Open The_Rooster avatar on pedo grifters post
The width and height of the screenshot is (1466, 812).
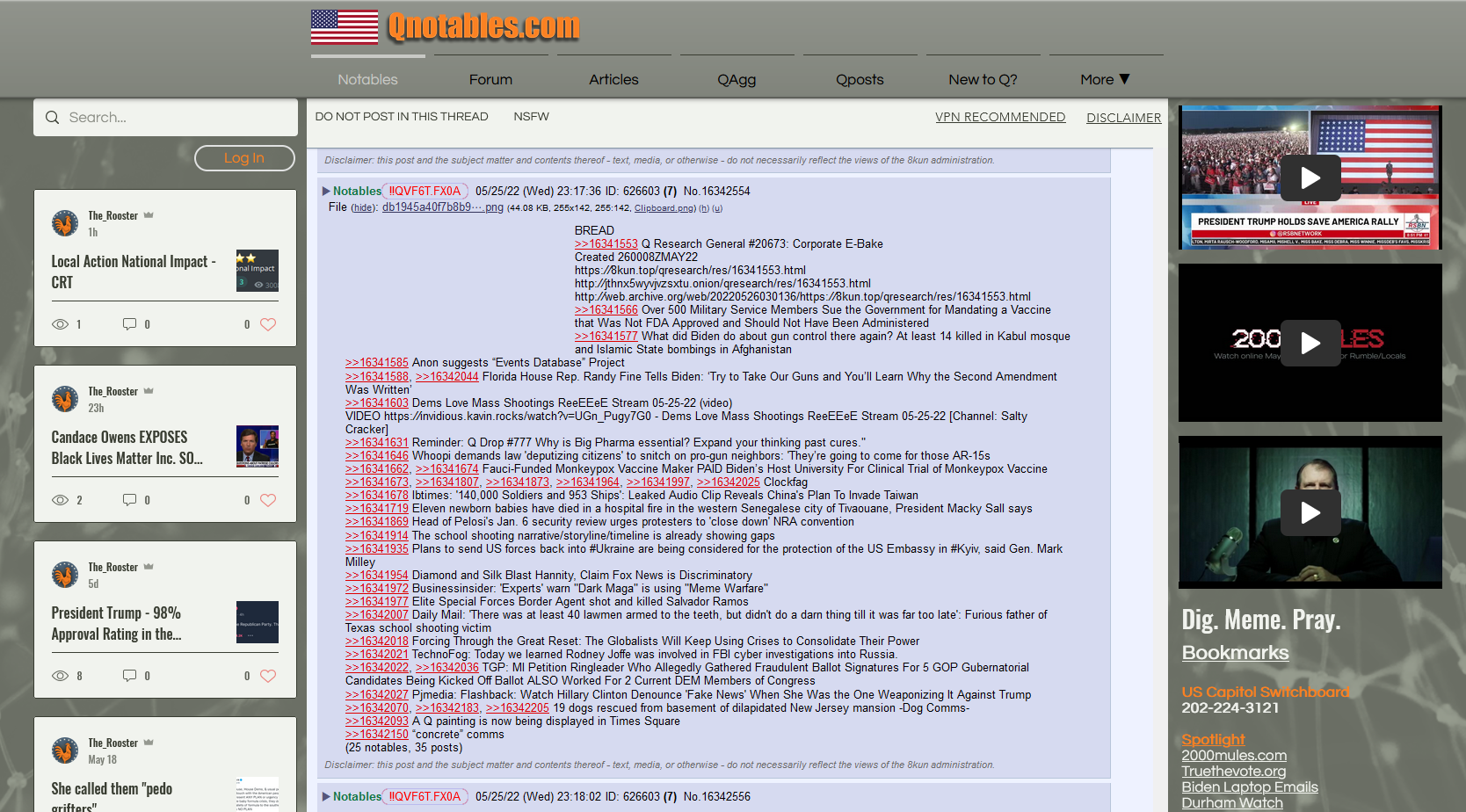(x=65, y=750)
